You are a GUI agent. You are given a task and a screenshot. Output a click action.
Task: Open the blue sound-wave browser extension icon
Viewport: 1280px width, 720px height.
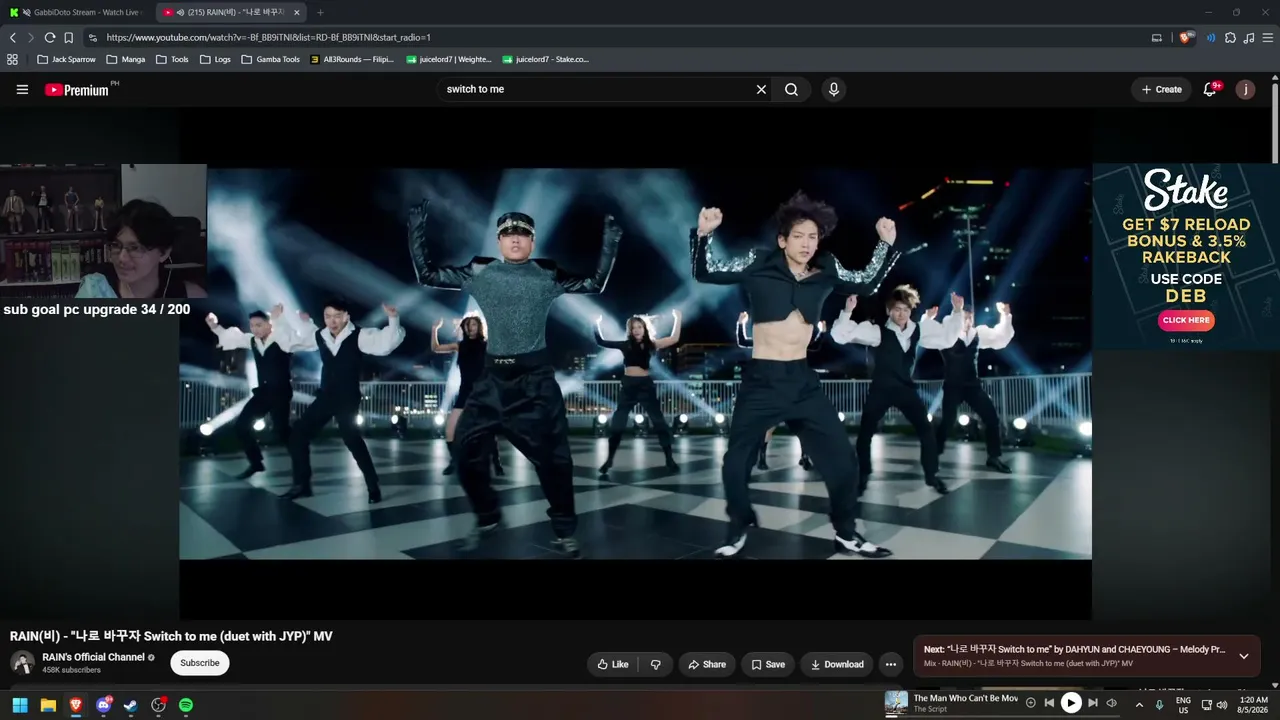[x=1211, y=38]
